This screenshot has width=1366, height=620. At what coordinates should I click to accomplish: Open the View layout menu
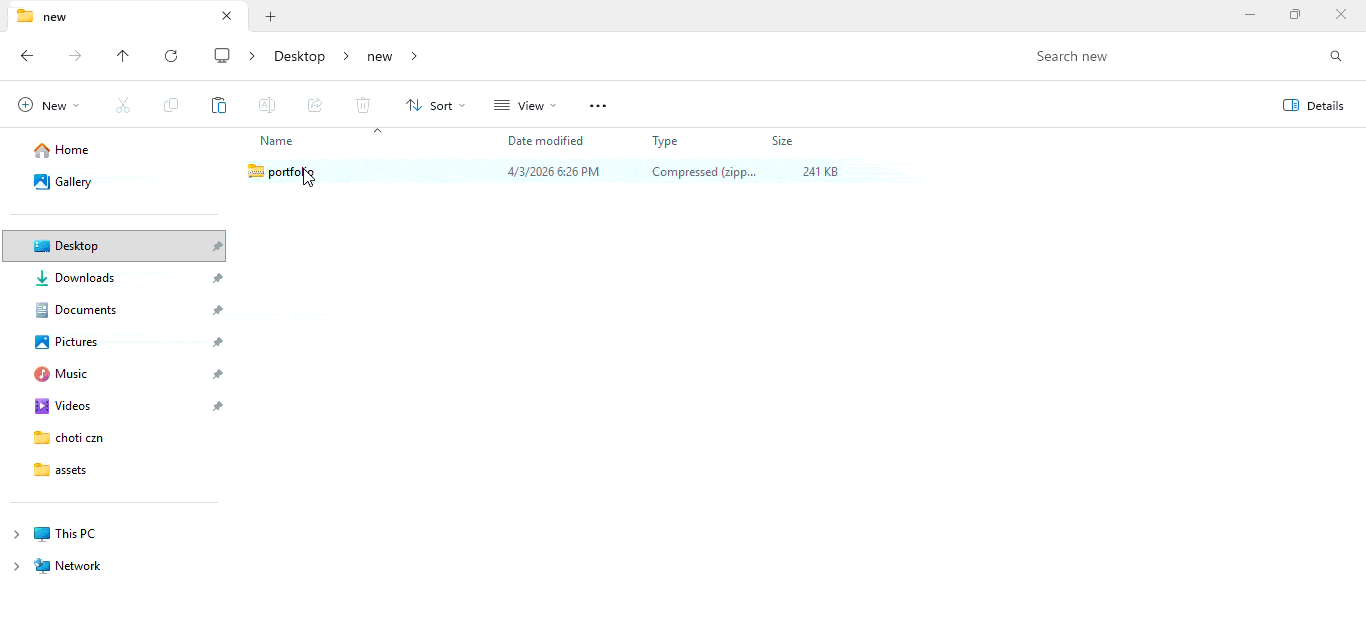525,105
